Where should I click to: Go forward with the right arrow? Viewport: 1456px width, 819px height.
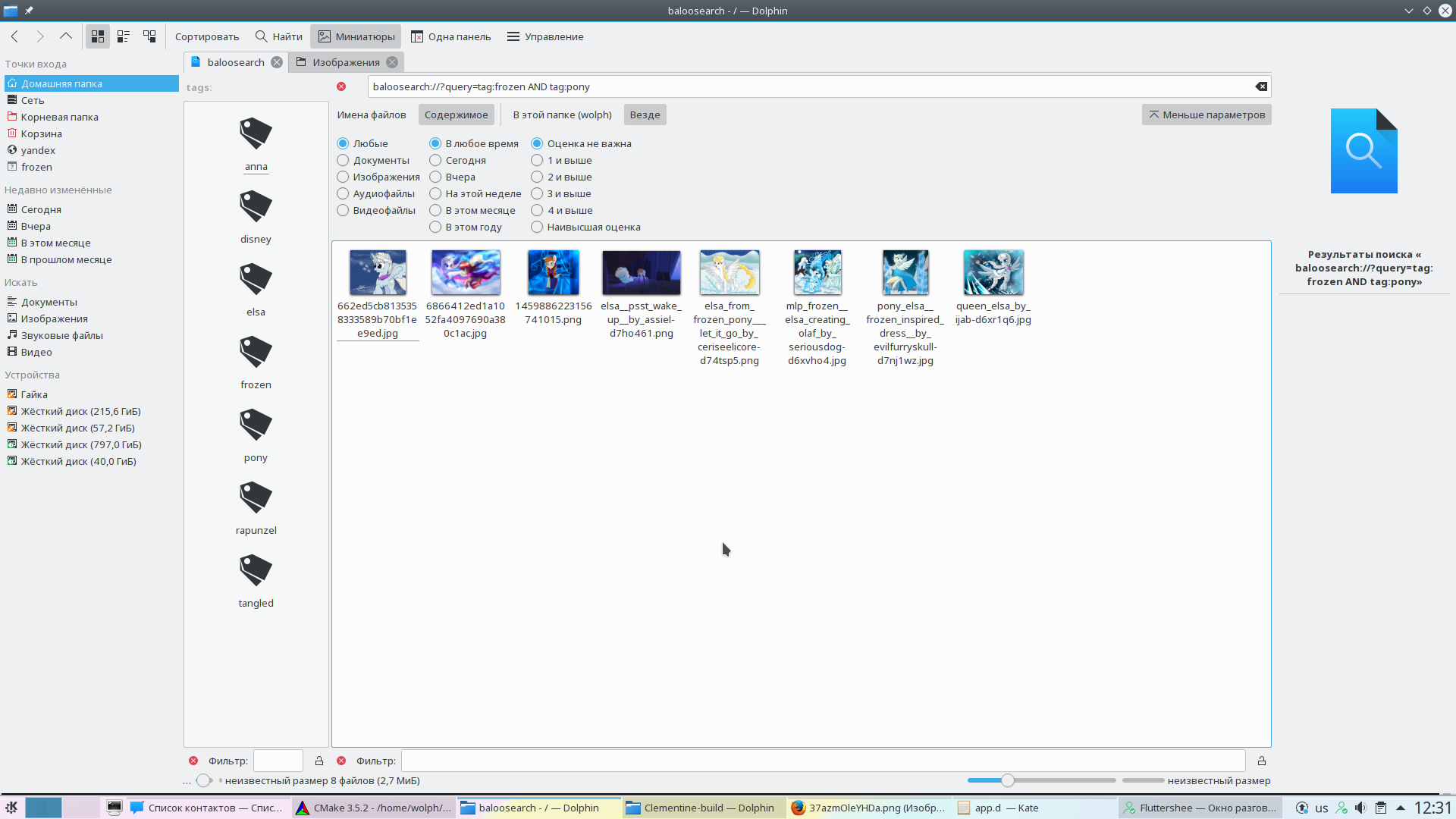click(x=40, y=36)
